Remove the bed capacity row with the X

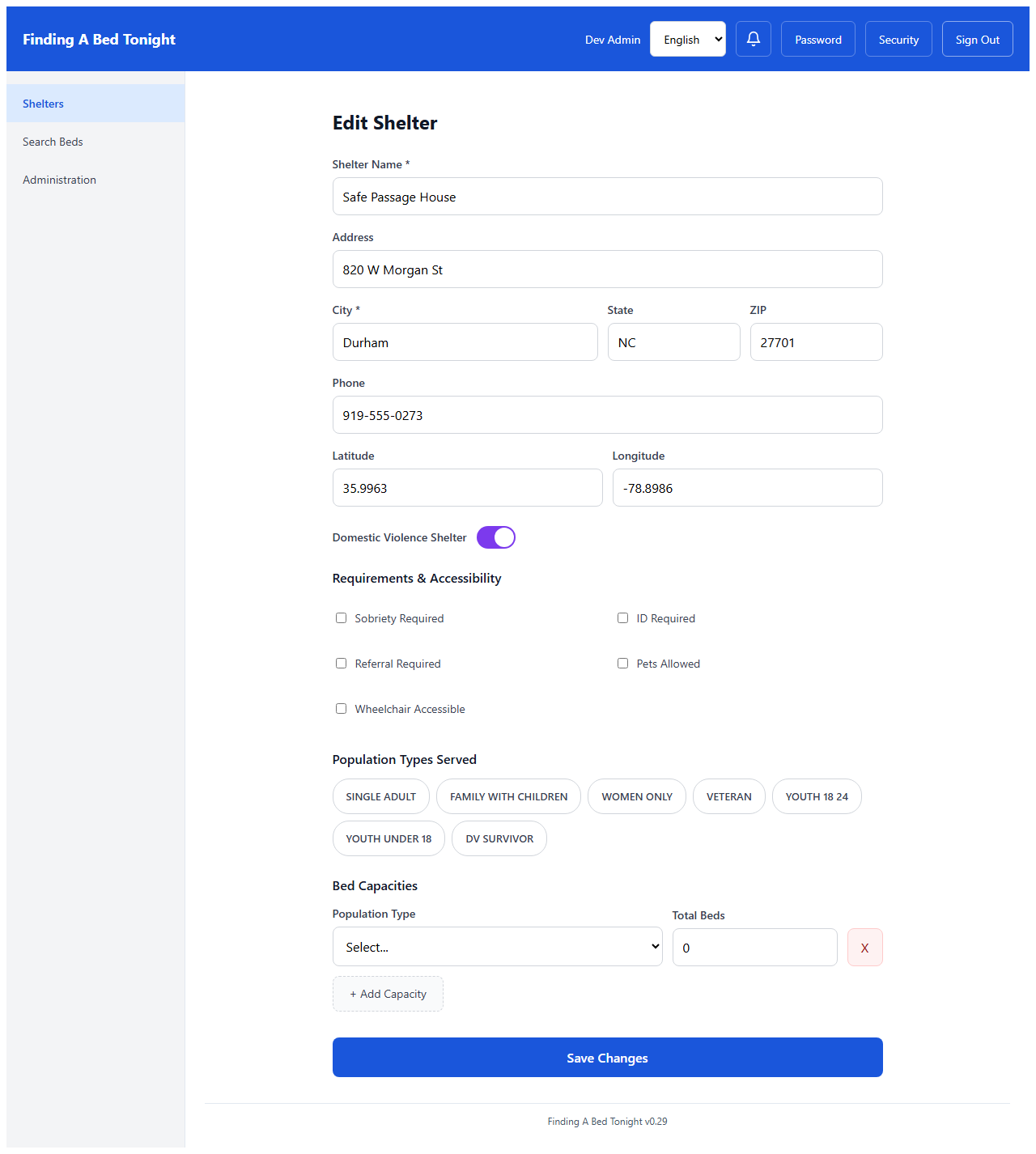[x=864, y=947]
